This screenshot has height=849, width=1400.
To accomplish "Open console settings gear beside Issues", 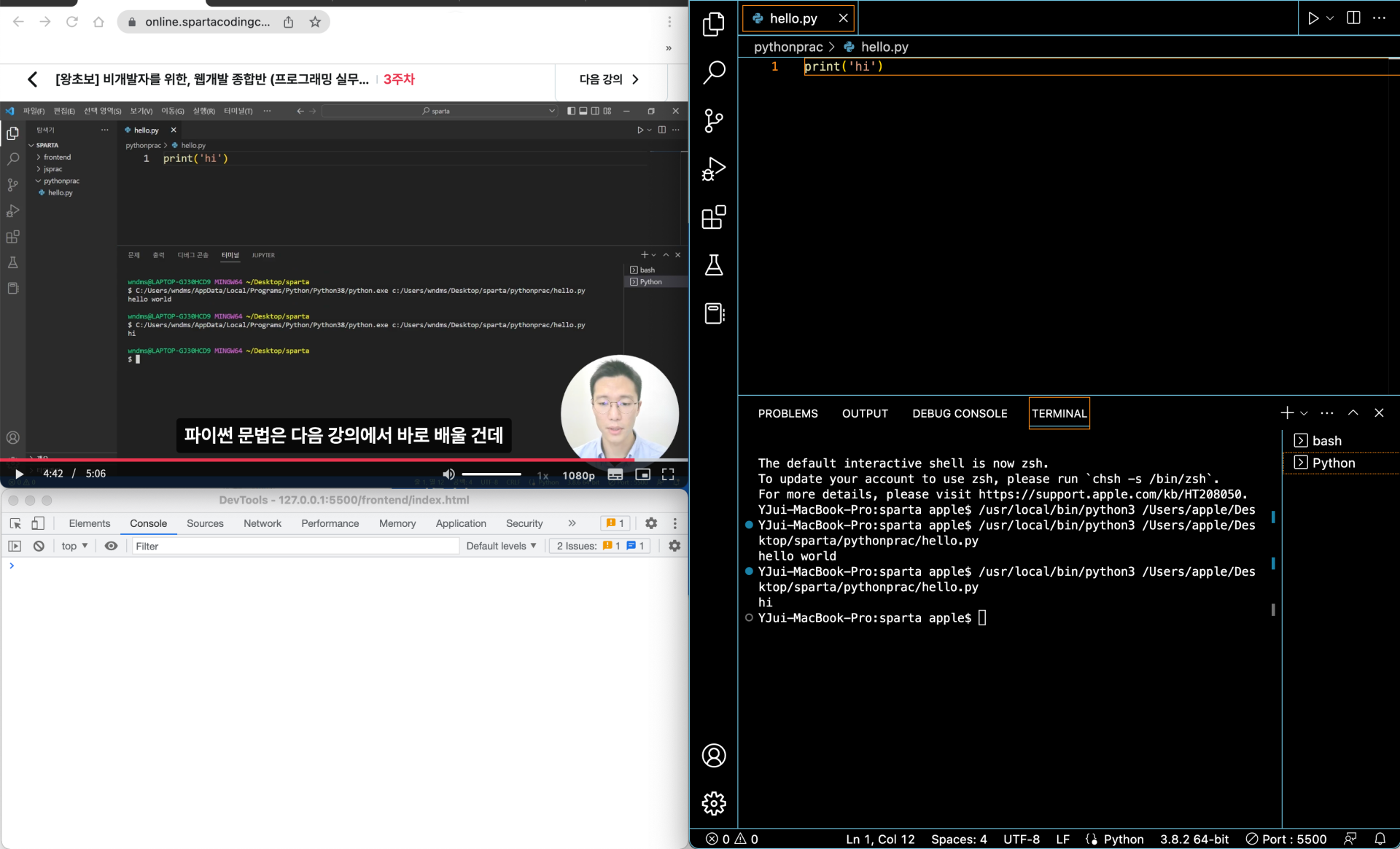I will click(674, 546).
